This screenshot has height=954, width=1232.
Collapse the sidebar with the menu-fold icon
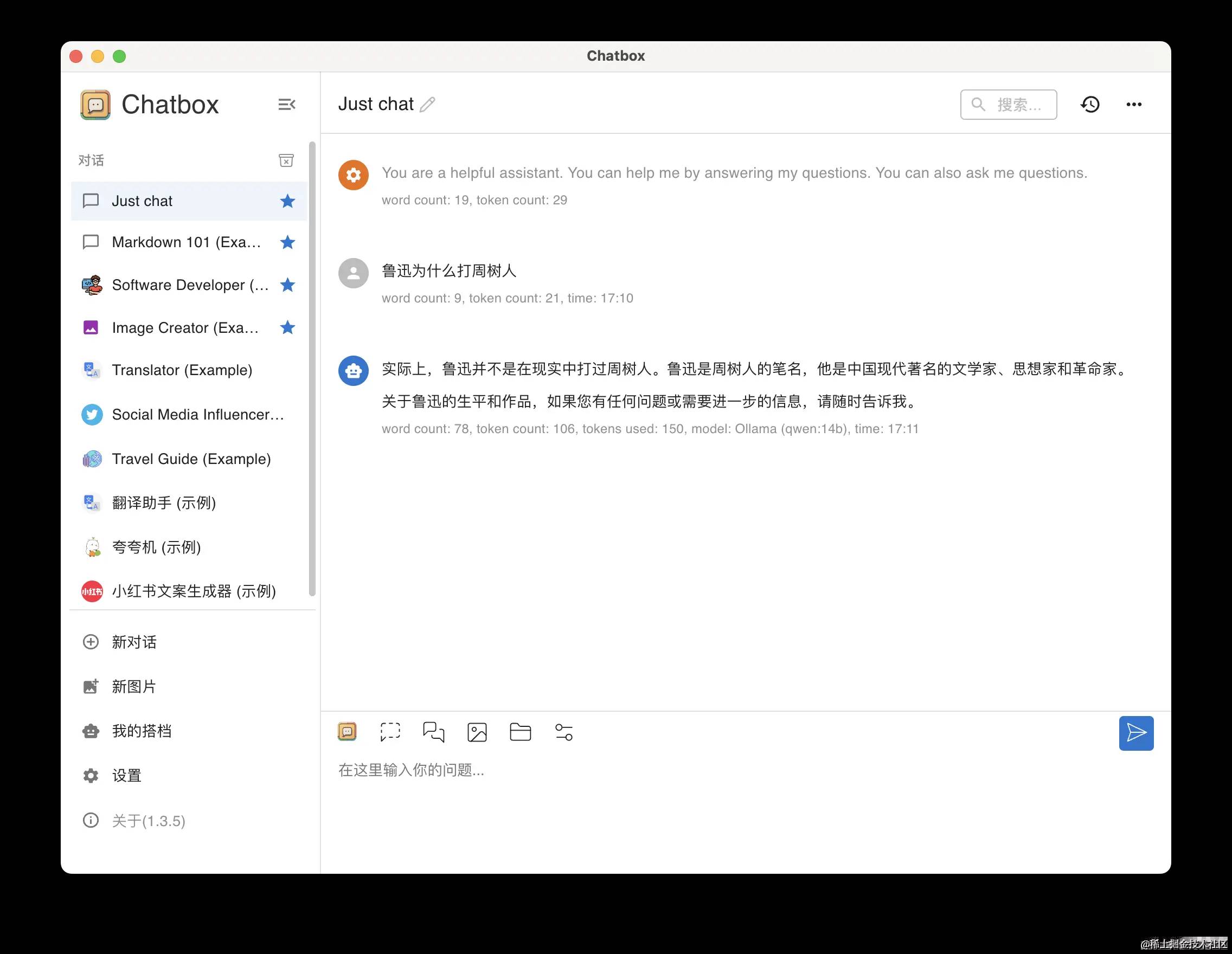pos(286,104)
